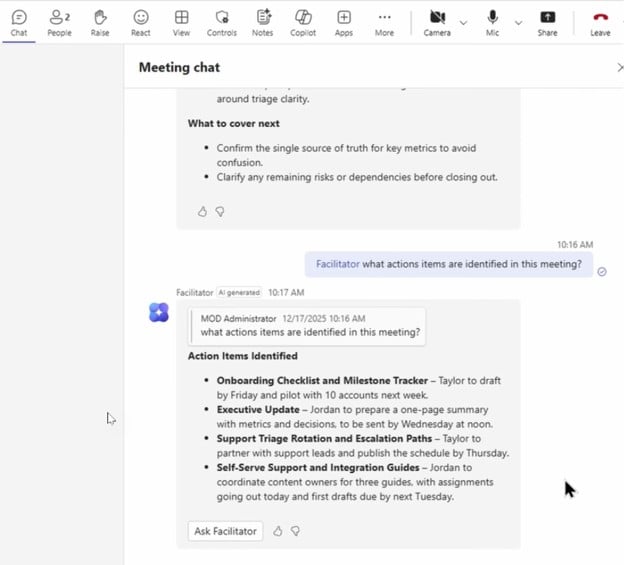
Task: Change meeting layout with View
Action: click(x=181, y=22)
